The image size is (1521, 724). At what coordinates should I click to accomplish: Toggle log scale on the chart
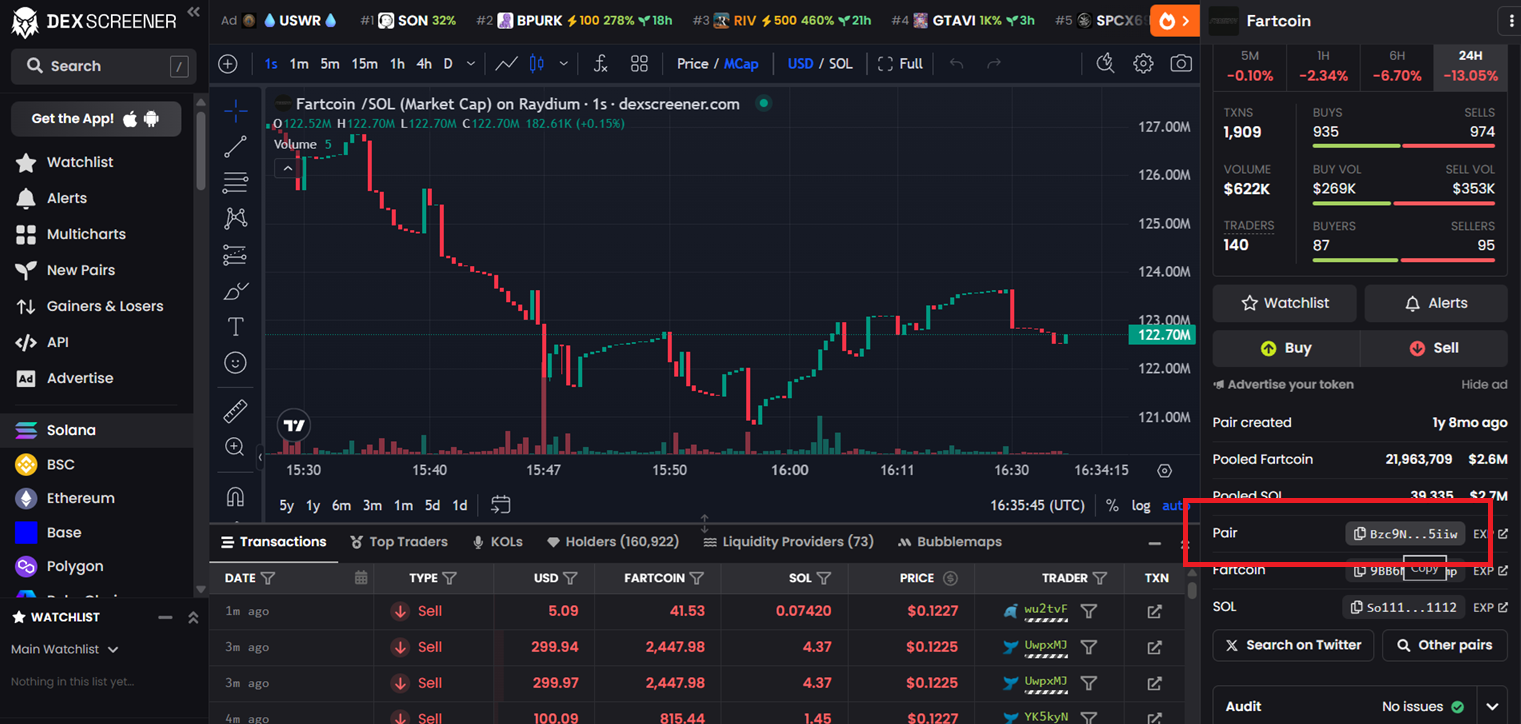pyautogui.click(x=1141, y=505)
